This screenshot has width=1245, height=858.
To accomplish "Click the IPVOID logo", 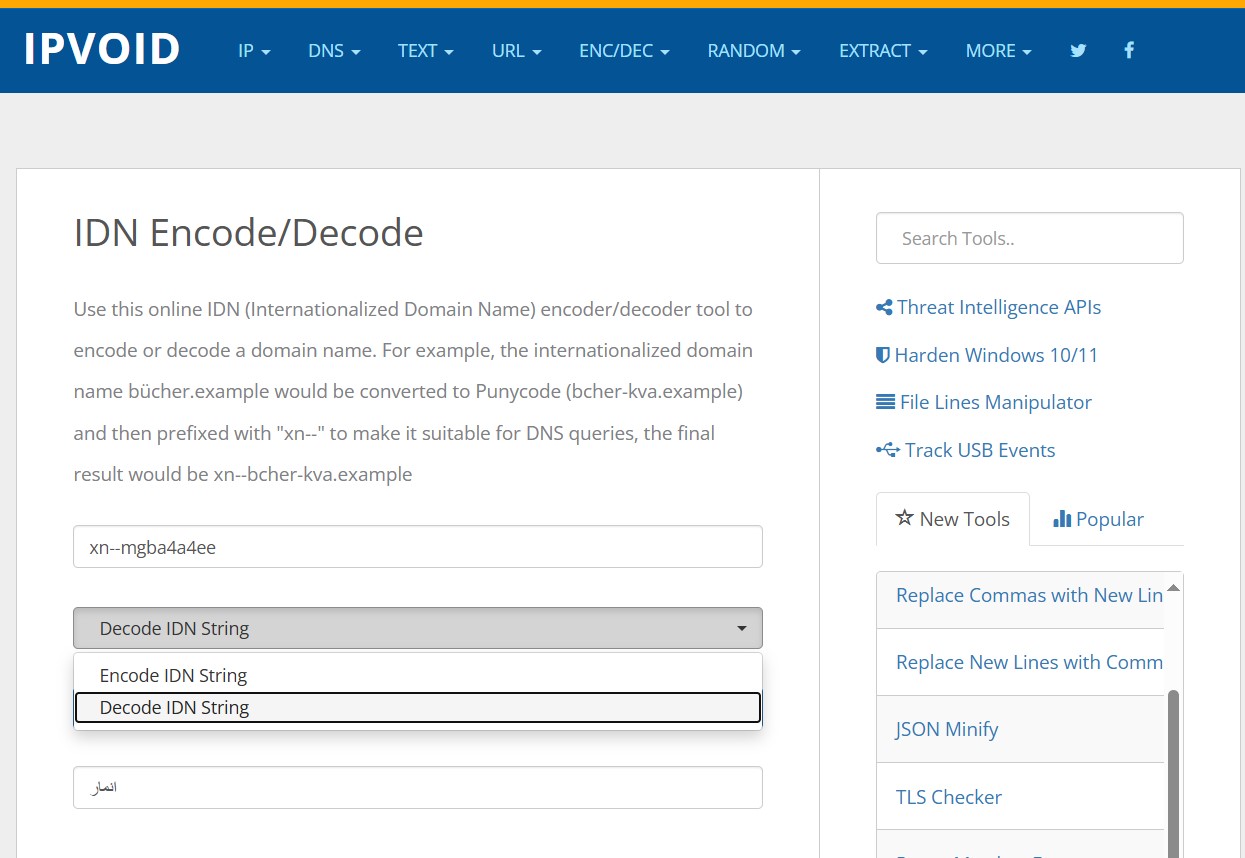I will [x=102, y=49].
